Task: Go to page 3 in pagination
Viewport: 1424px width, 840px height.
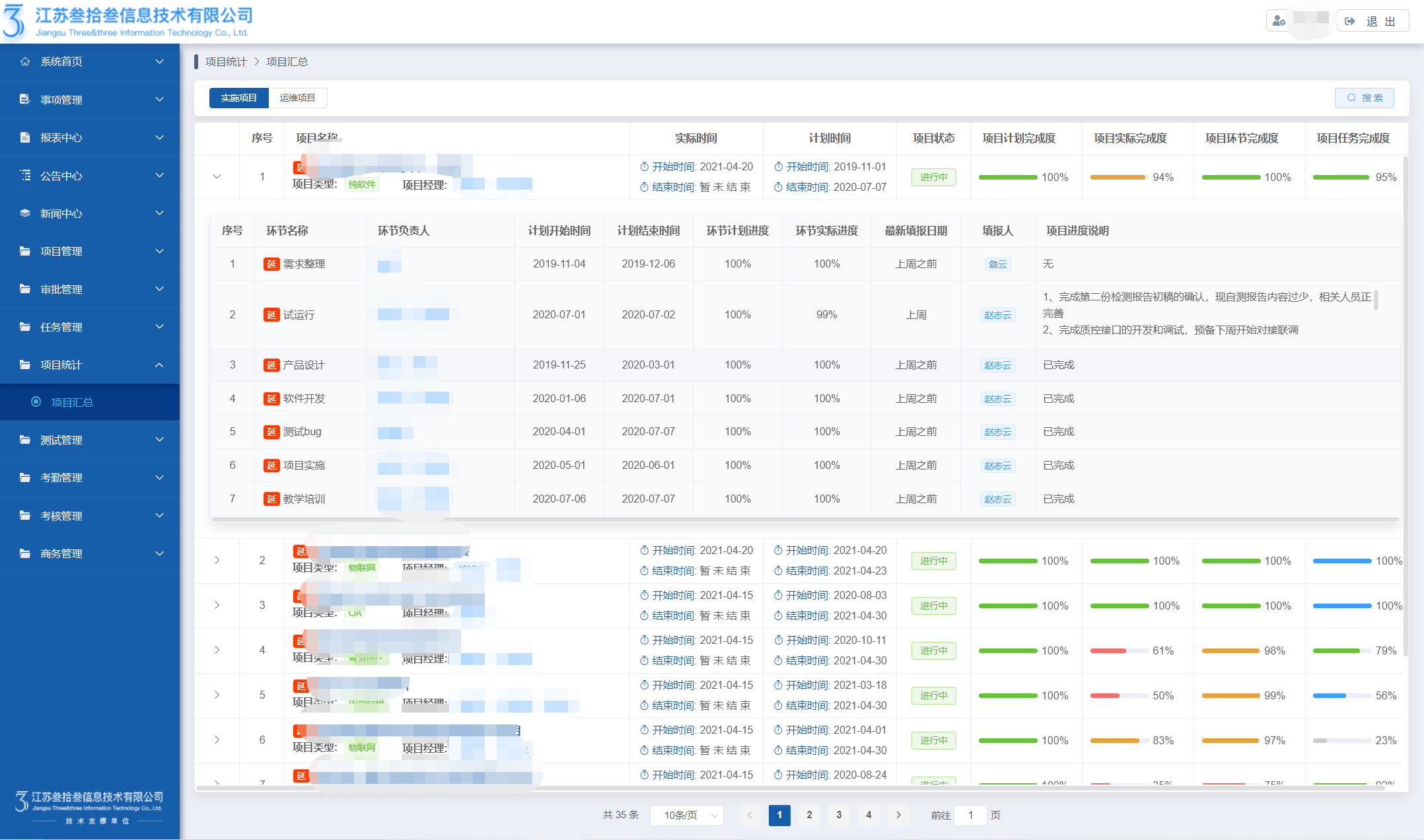Action: point(839,815)
